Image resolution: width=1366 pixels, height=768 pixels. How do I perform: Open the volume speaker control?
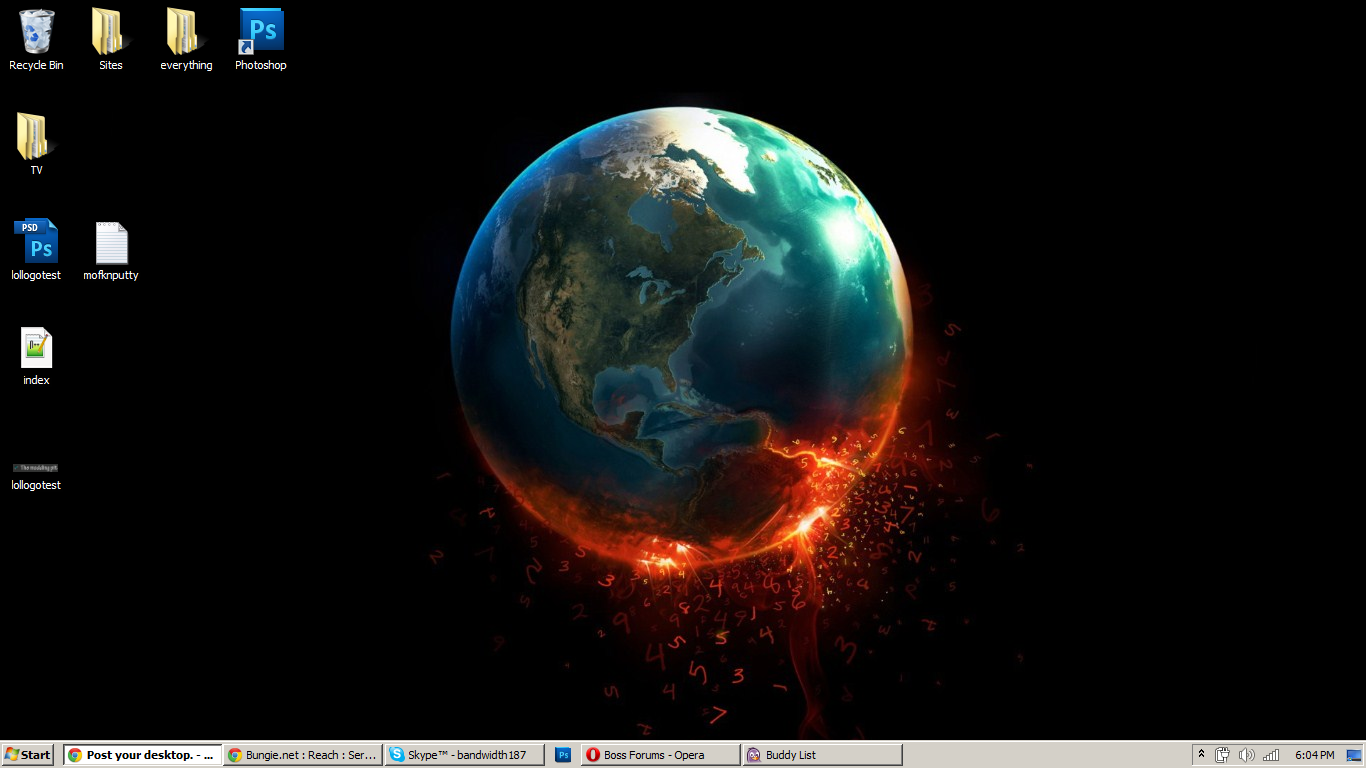[x=1246, y=755]
